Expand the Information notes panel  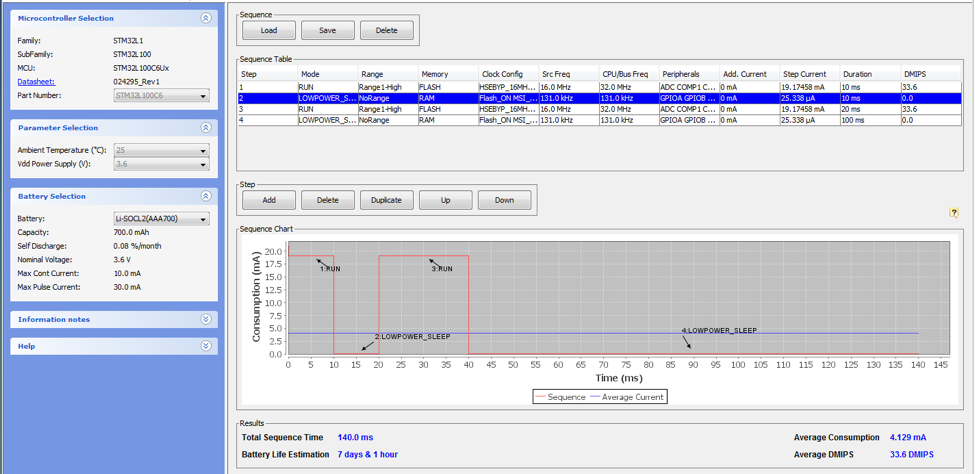[206, 319]
